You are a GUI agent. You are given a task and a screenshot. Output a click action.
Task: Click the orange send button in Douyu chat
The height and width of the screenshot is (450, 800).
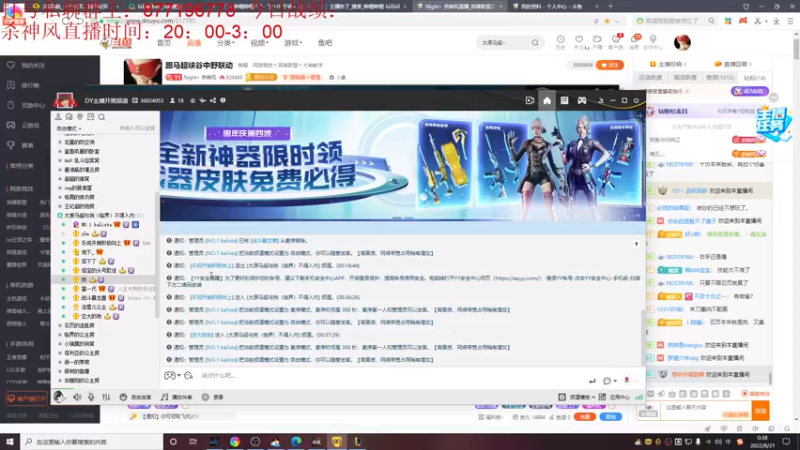pyautogui.click(x=760, y=410)
